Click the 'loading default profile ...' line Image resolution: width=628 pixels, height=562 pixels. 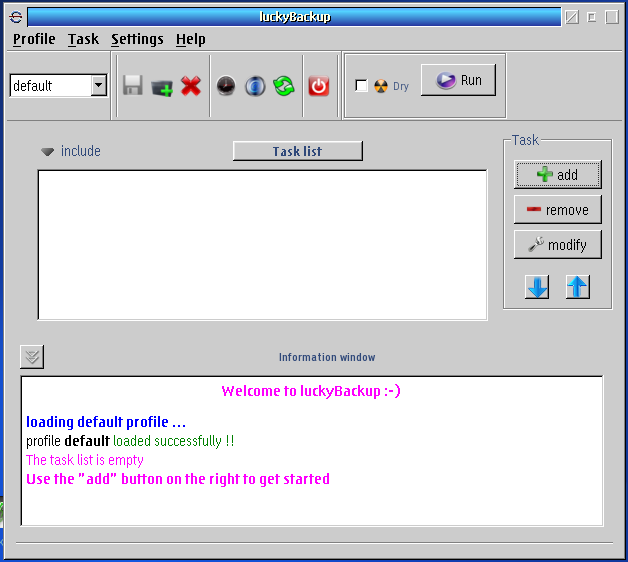[x=106, y=422]
